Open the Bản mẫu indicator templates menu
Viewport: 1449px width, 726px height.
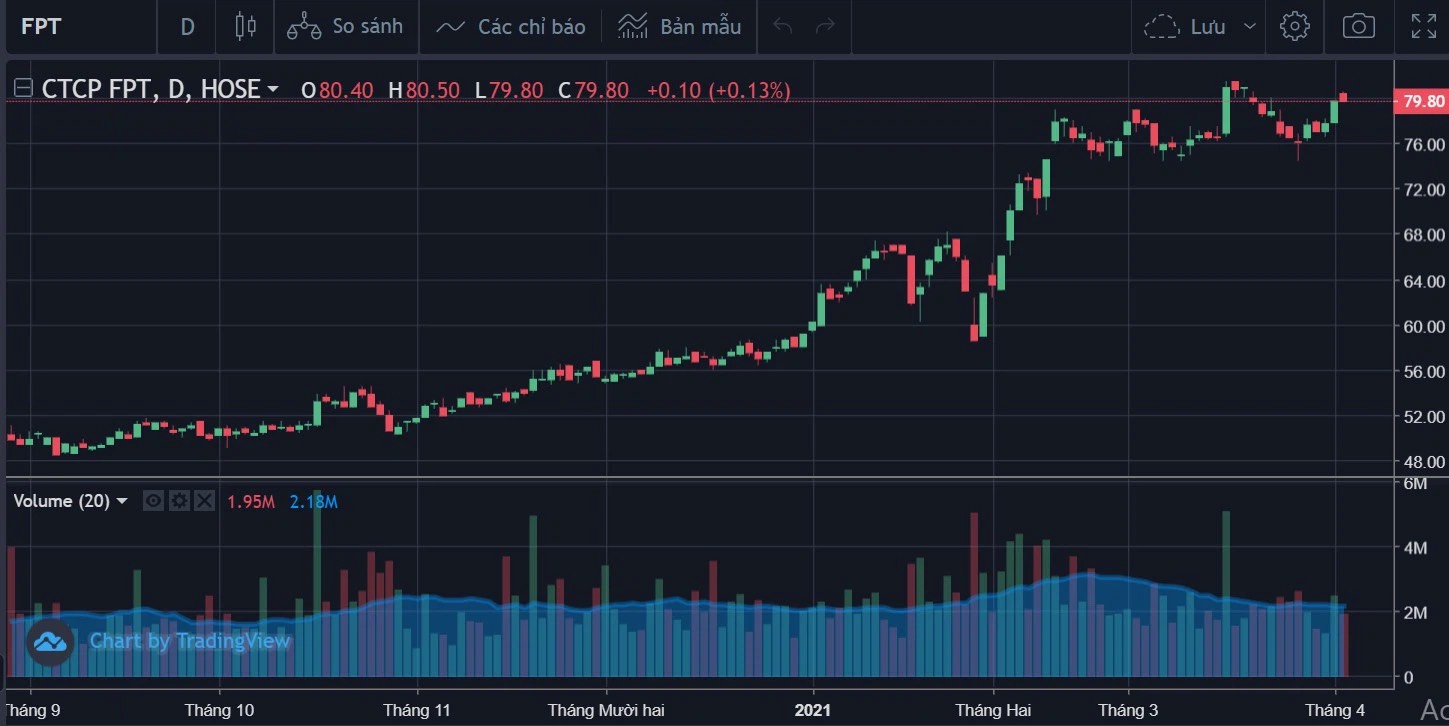[679, 27]
